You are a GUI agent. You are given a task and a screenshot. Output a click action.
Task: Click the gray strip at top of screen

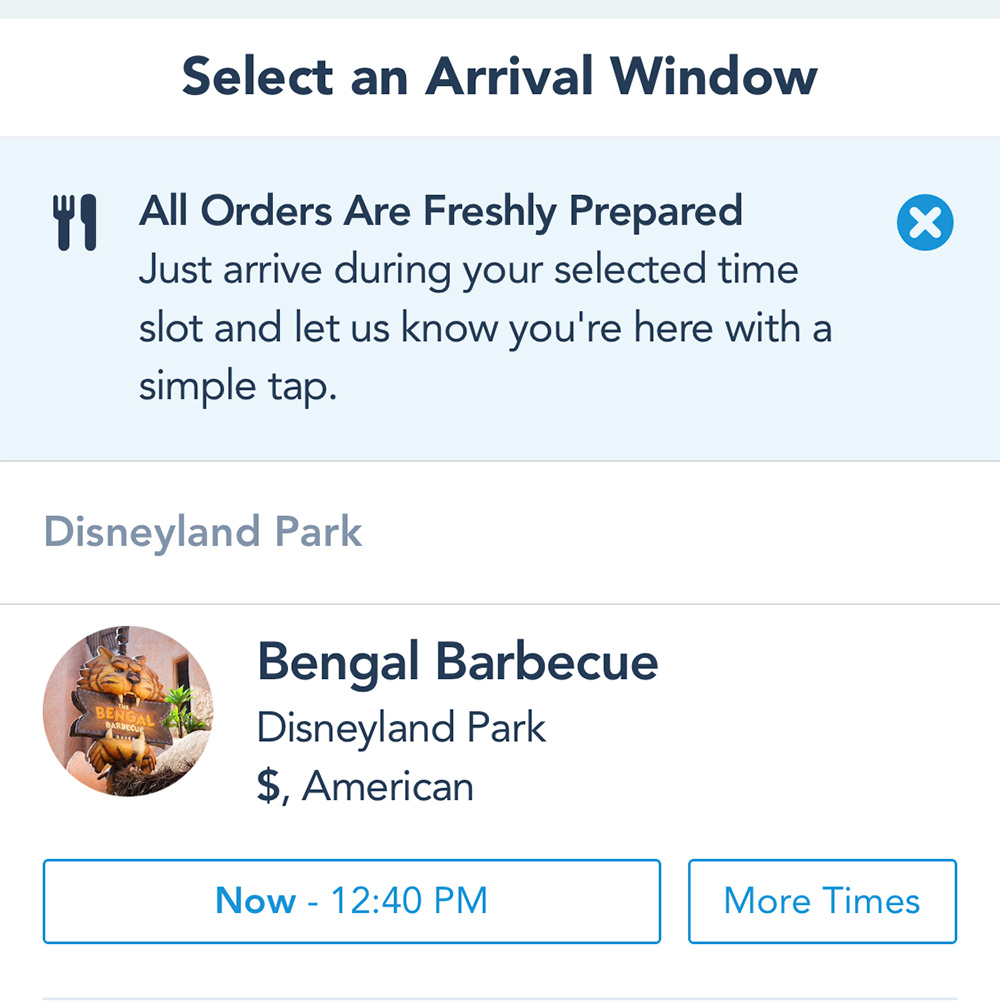point(500,9)
